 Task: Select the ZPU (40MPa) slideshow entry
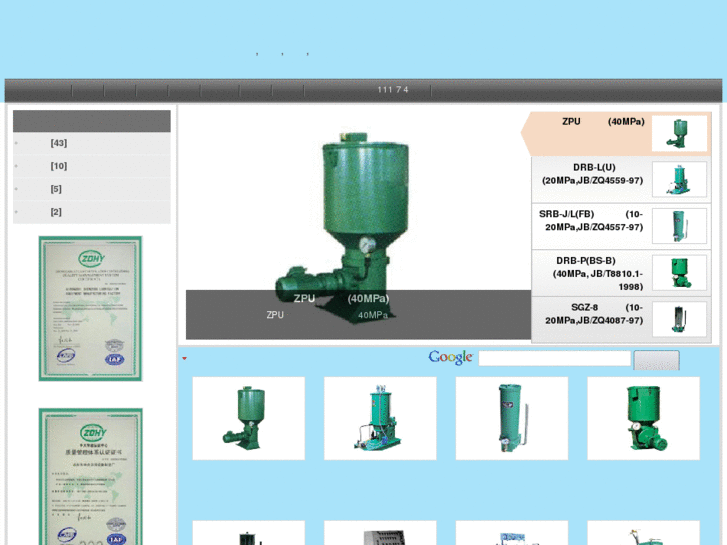click(616, 134)
